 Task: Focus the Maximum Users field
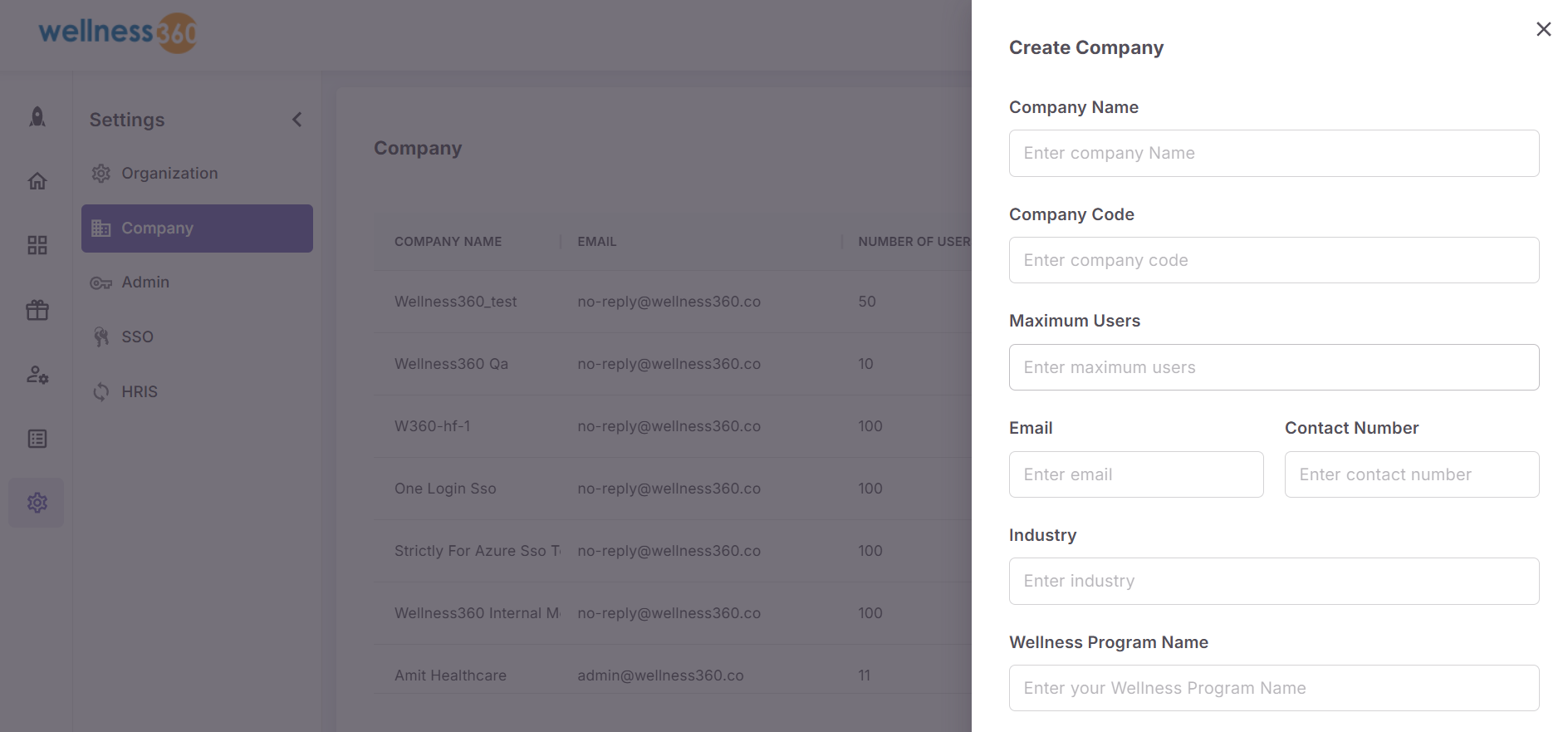click(1274, 367)
